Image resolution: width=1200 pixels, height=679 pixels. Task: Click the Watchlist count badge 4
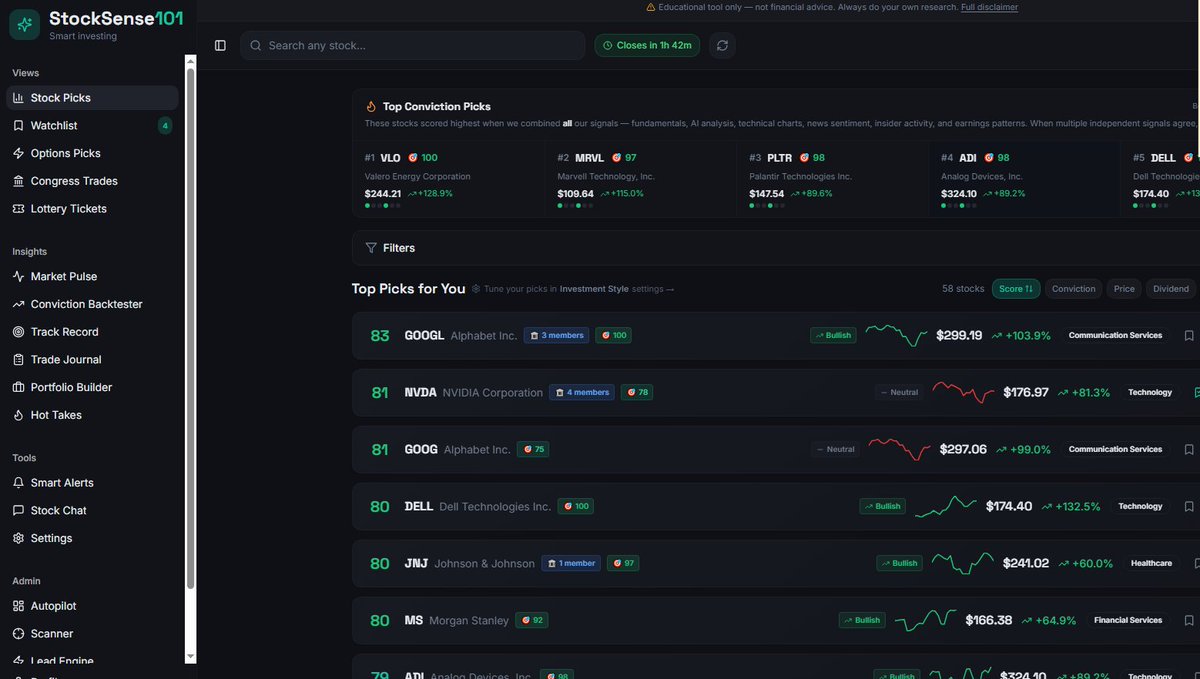(x=165, y=126)
